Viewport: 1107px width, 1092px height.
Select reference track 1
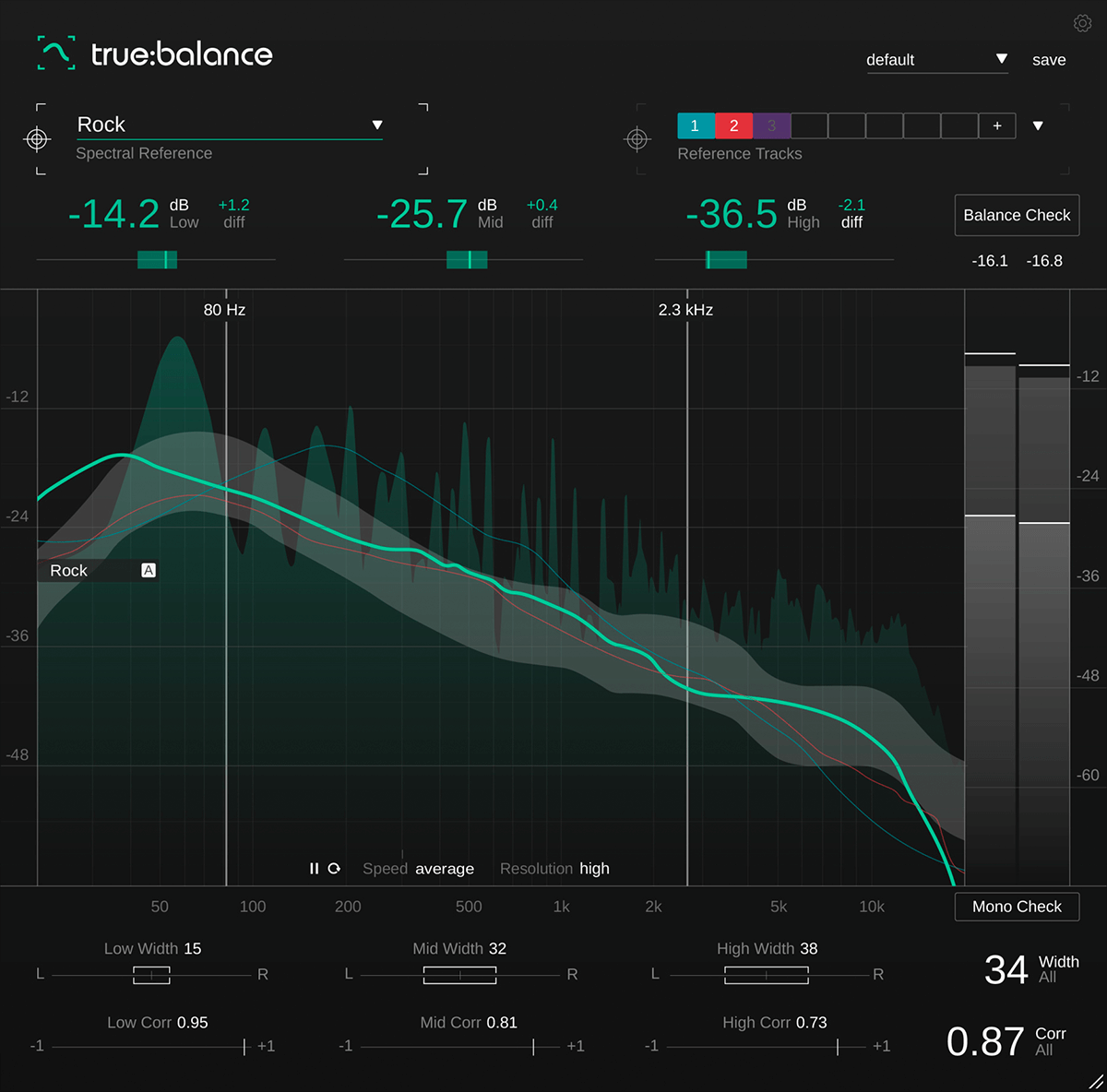(x=695, y=125)
